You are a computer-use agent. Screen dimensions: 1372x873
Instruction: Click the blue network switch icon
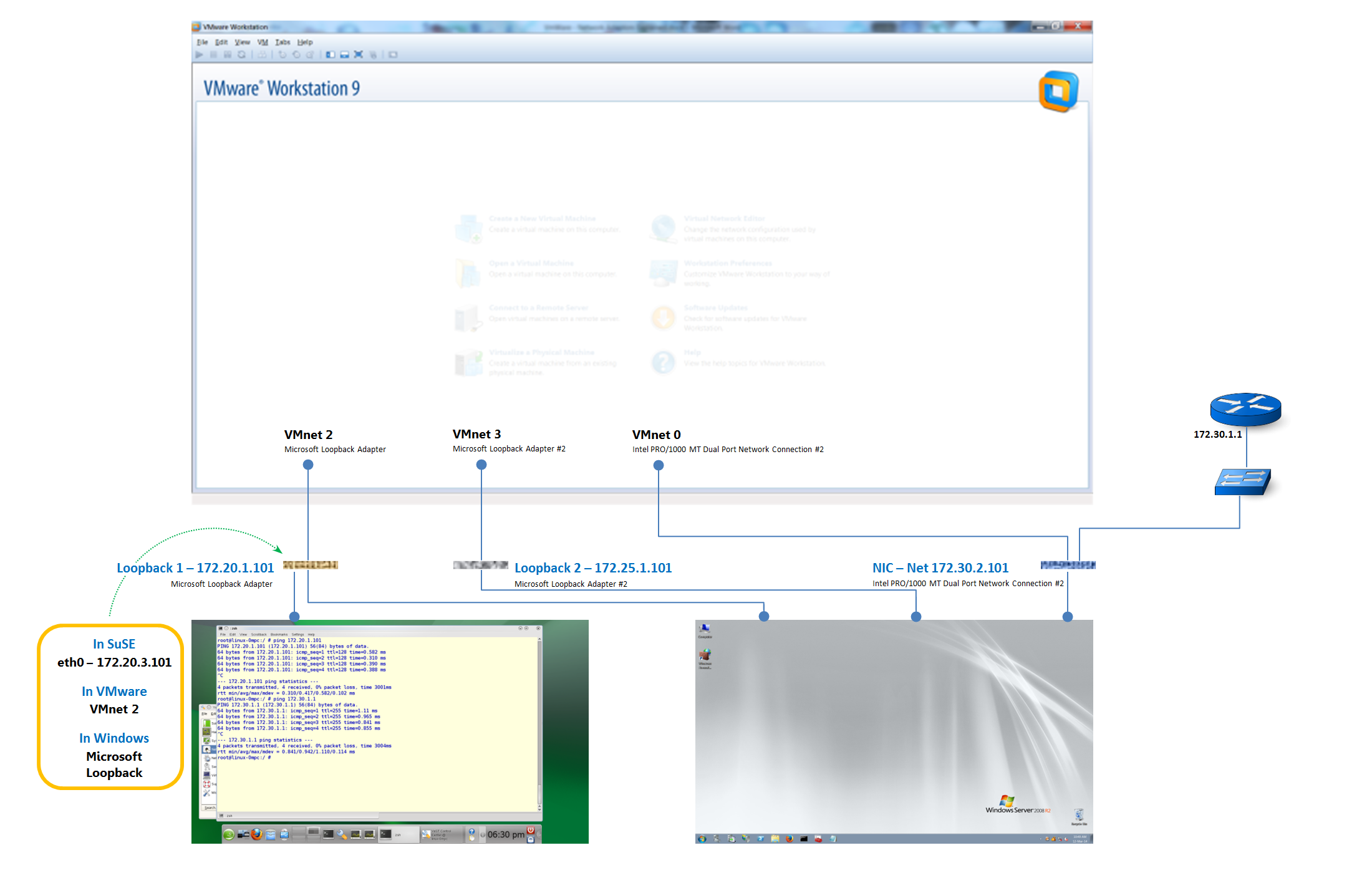point(1242,482)
